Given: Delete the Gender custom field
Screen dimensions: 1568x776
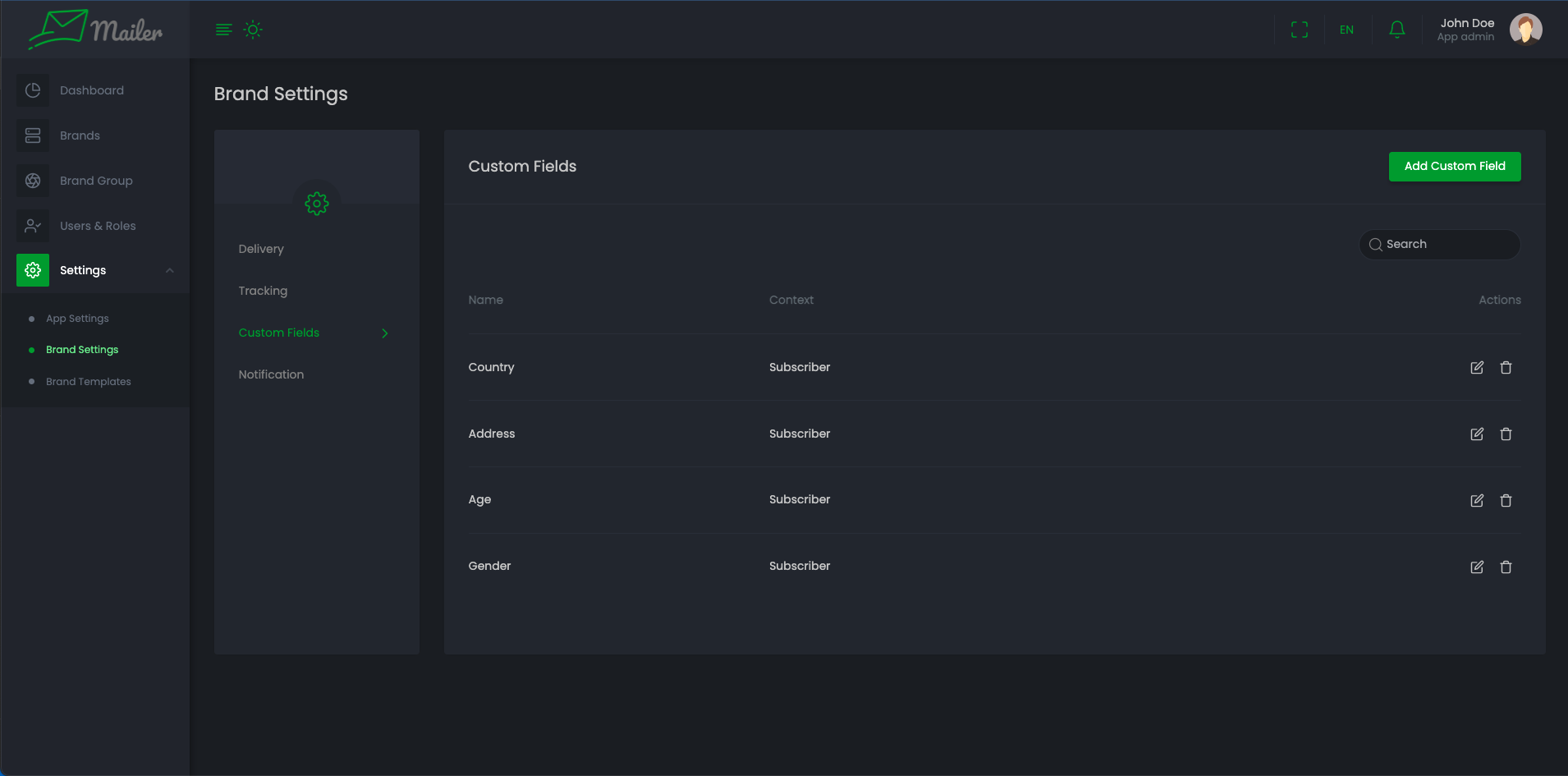Looking at the screenshot, I should coord(1506,567).
